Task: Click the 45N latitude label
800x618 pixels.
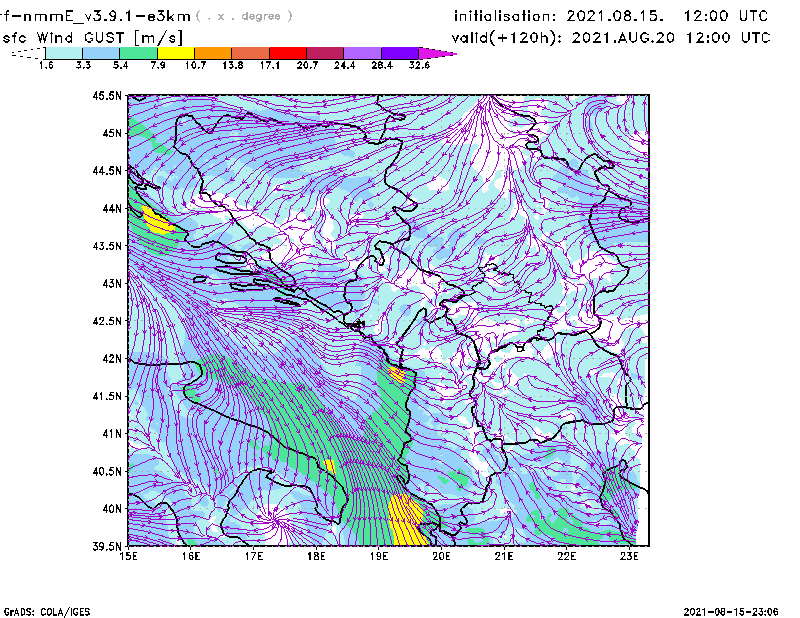Action: coord(112,133)
